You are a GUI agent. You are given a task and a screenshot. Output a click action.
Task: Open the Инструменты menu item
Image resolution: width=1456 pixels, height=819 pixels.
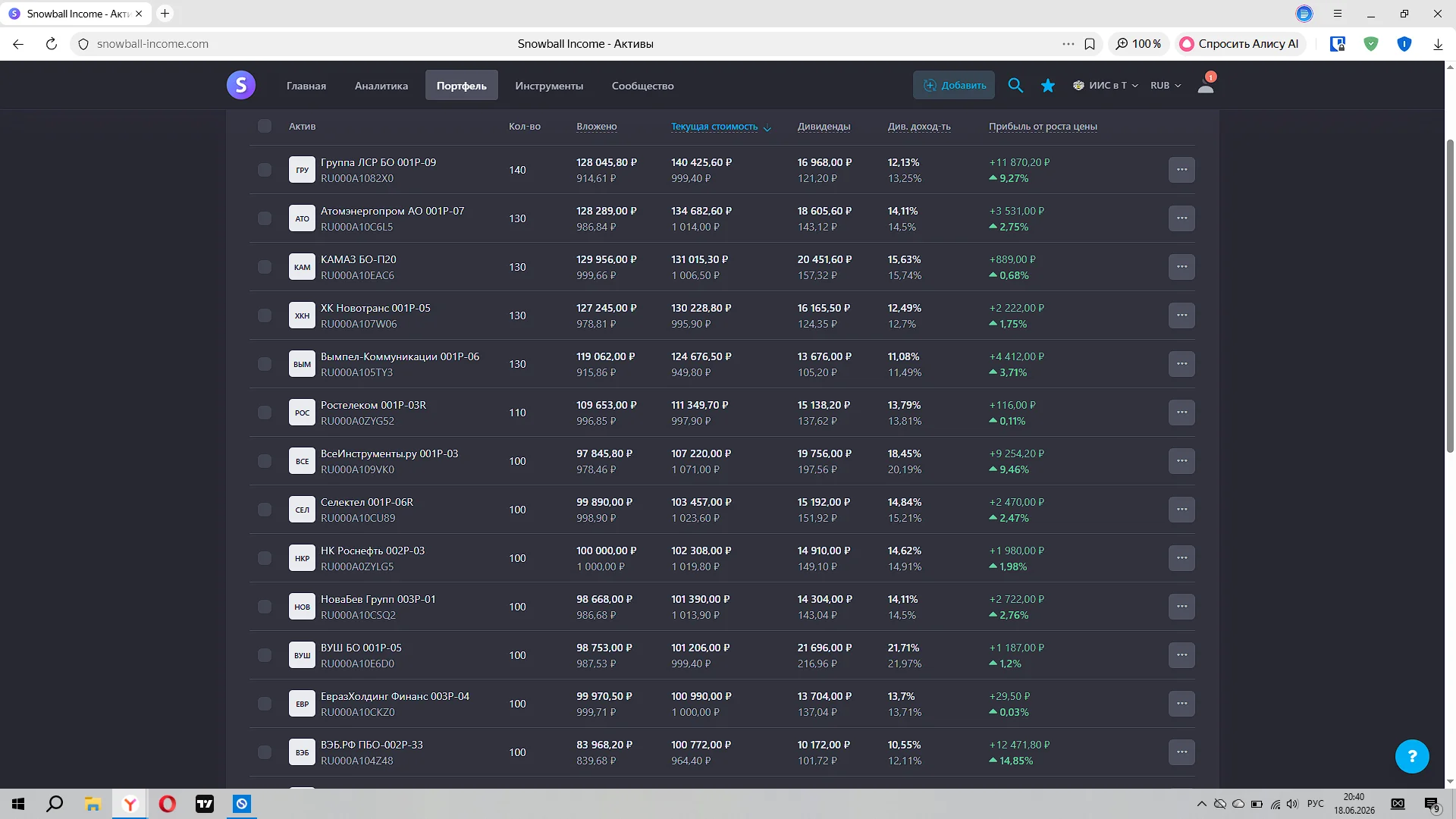(x=549, y=86)
